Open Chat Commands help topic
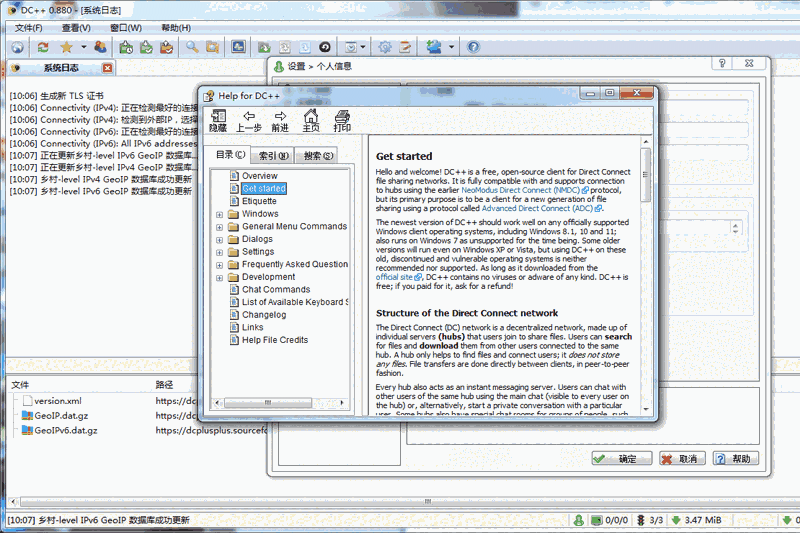The height and width of the screenshot is (533, 800). pyautogui.click(x=276, y=289)
